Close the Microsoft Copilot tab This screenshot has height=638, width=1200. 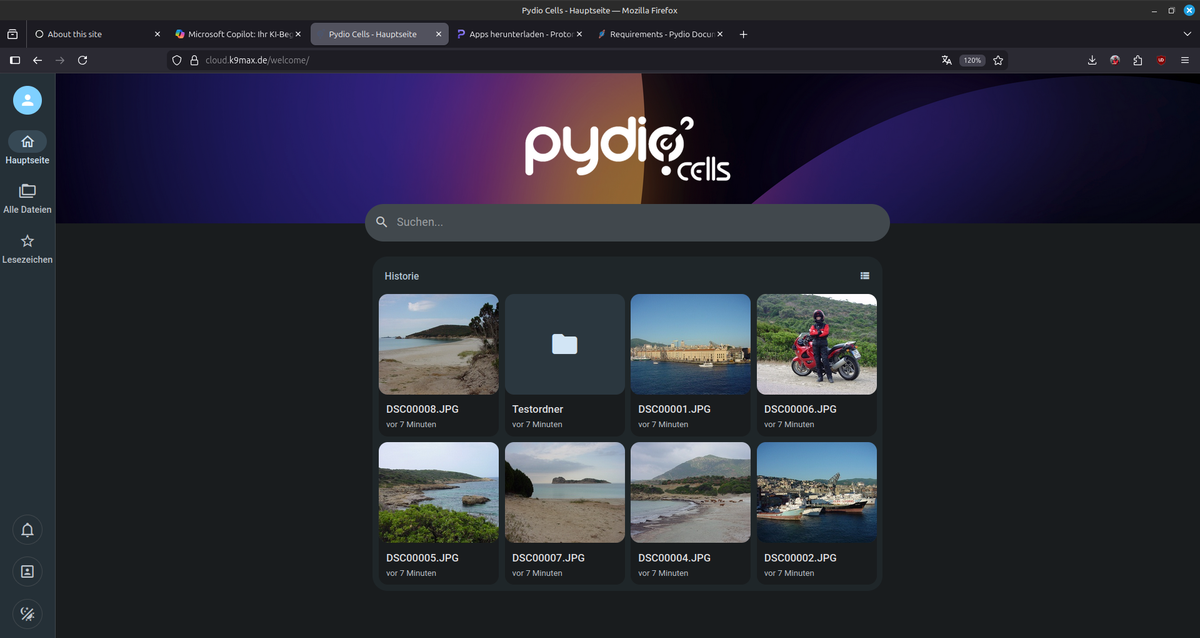click(x=298, y=34)
